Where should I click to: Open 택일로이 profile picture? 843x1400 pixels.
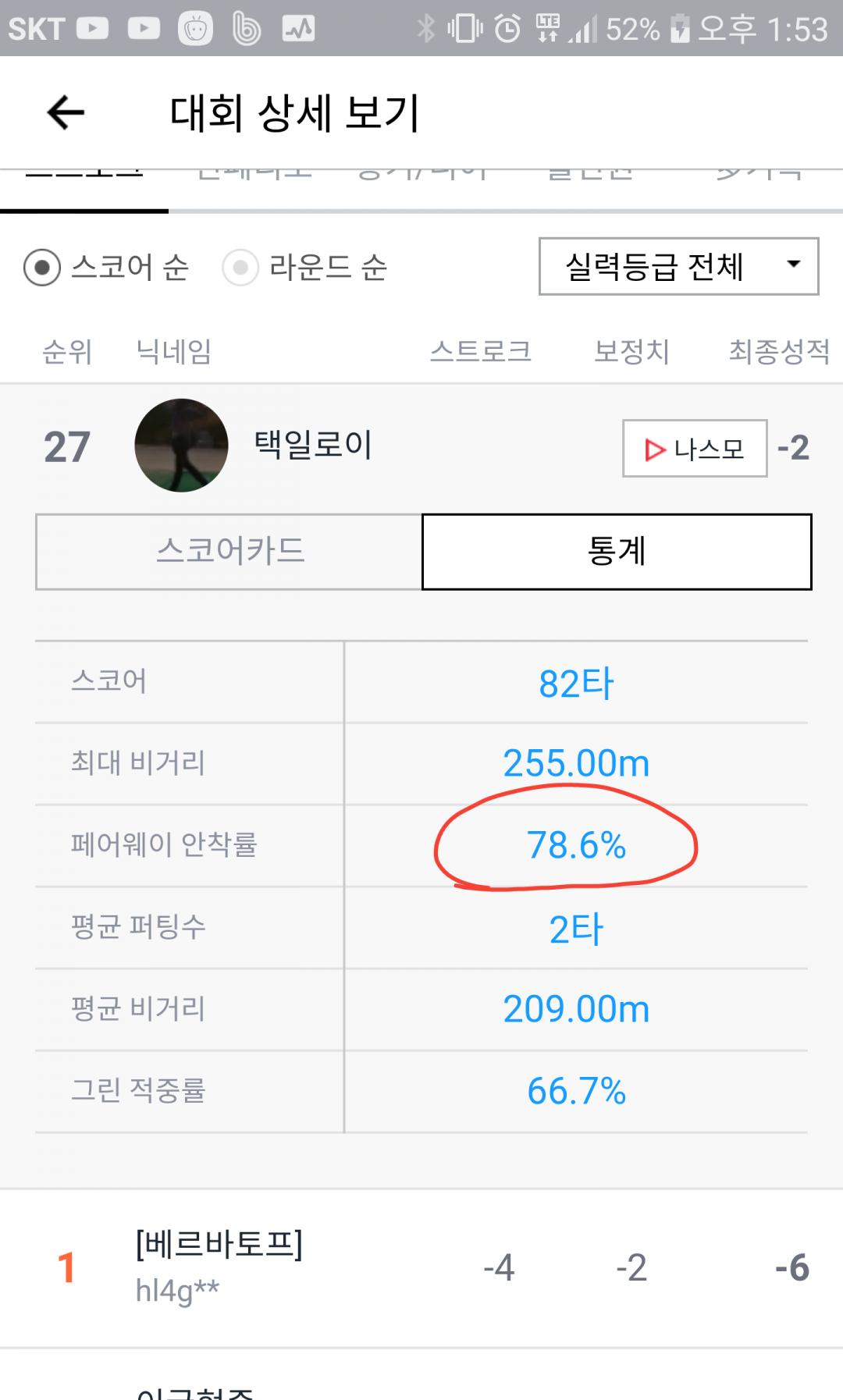pos(181,446)
